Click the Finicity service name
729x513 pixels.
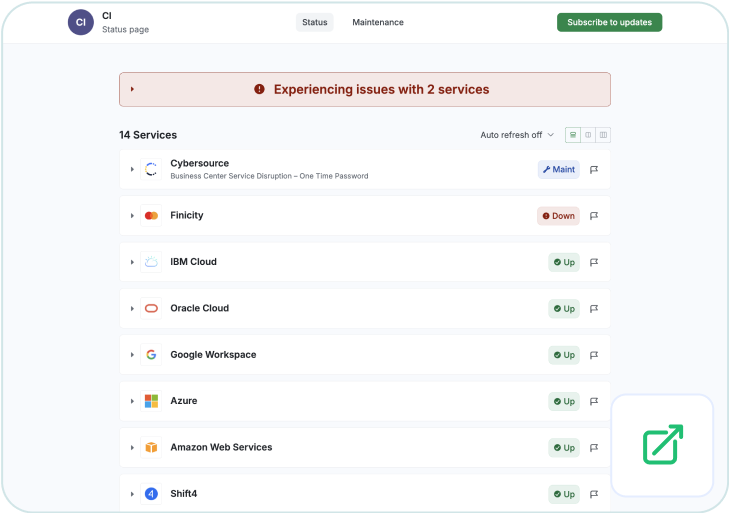(187, 215)
